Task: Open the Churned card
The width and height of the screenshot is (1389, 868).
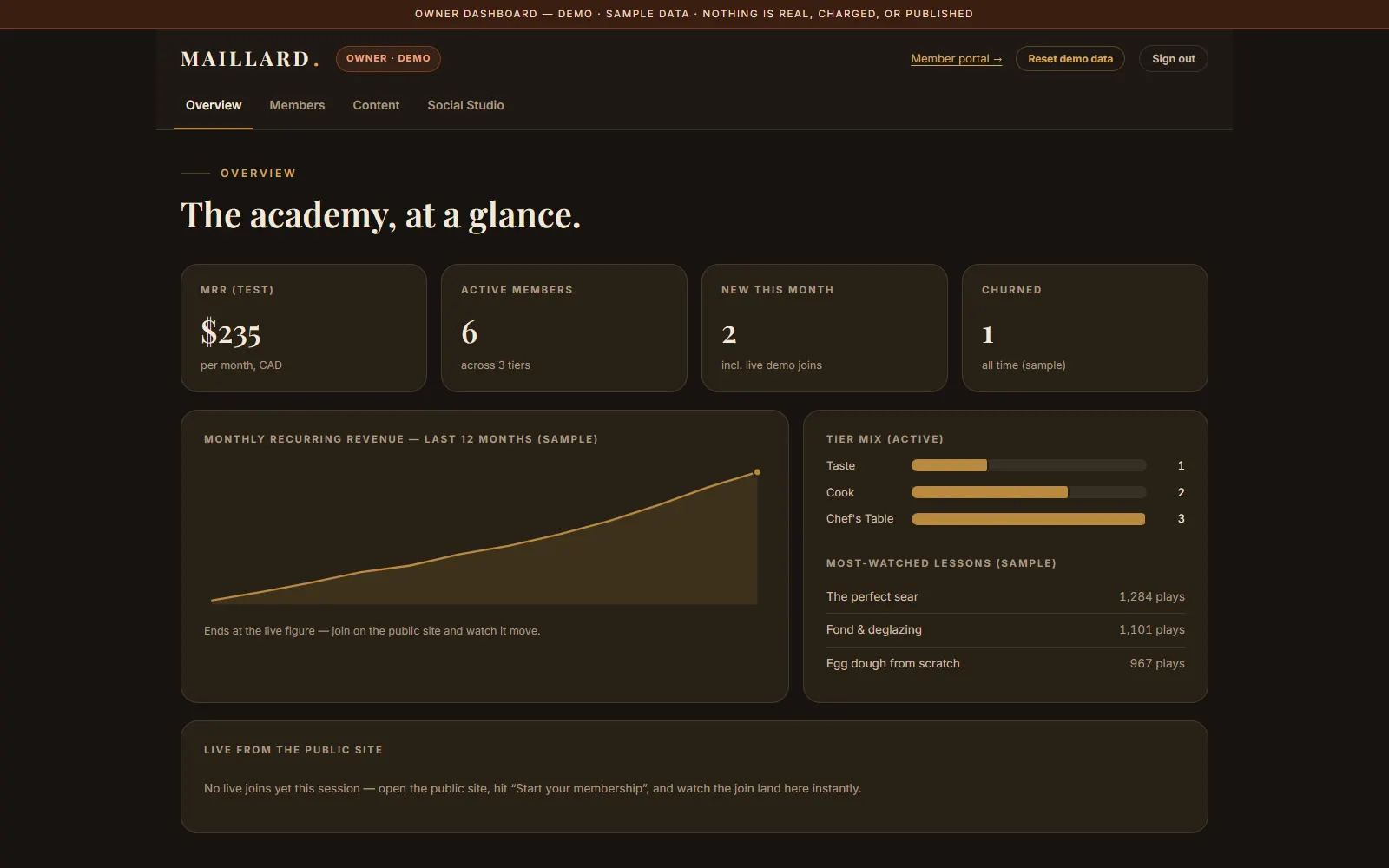Action: pos(1085,328)
